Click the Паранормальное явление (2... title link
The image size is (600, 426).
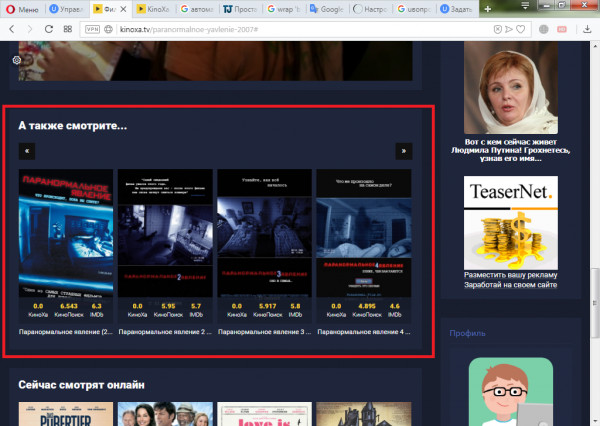coord(66,332)
